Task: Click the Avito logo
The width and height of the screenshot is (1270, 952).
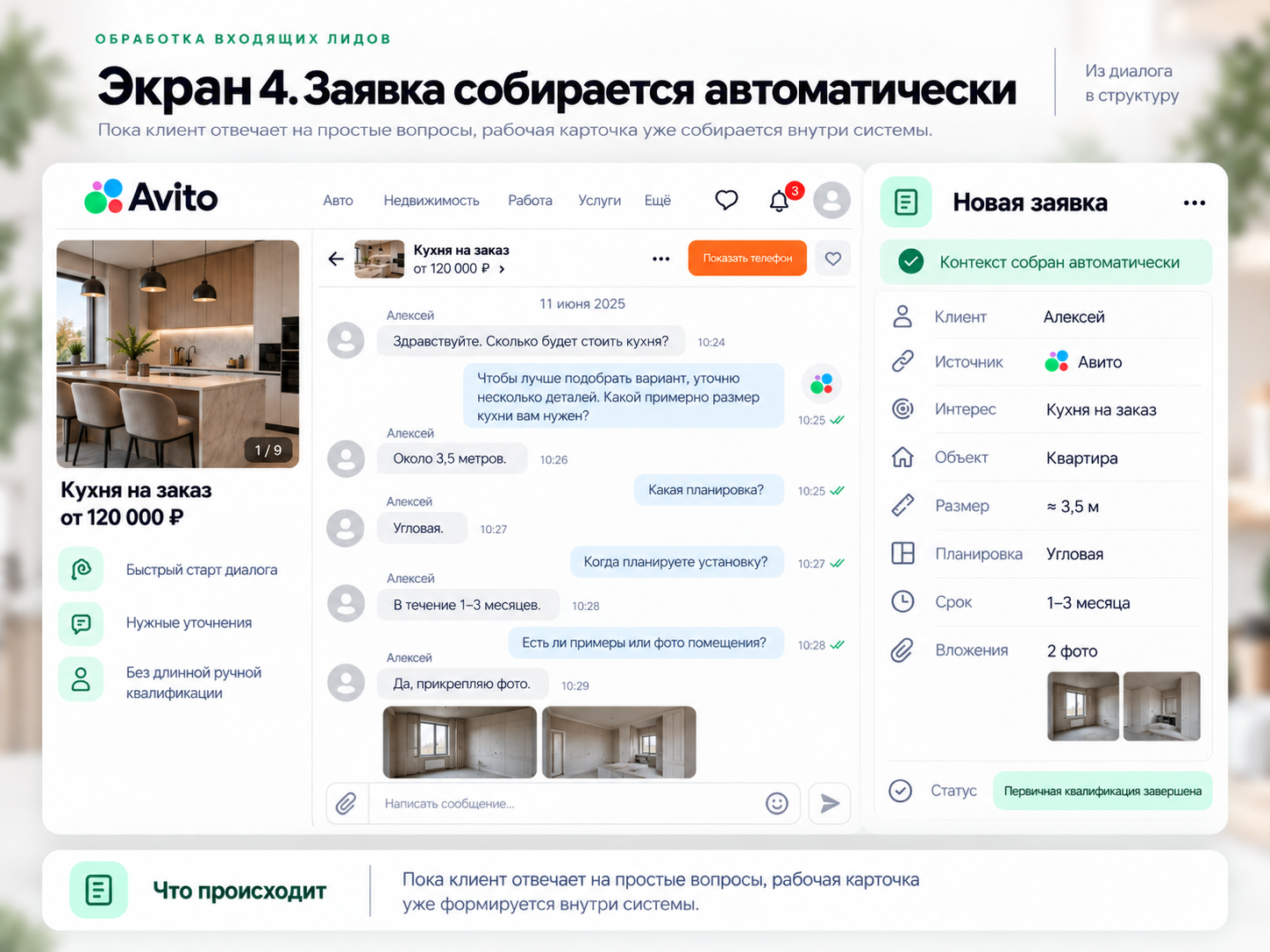Action: click(151, 196)
